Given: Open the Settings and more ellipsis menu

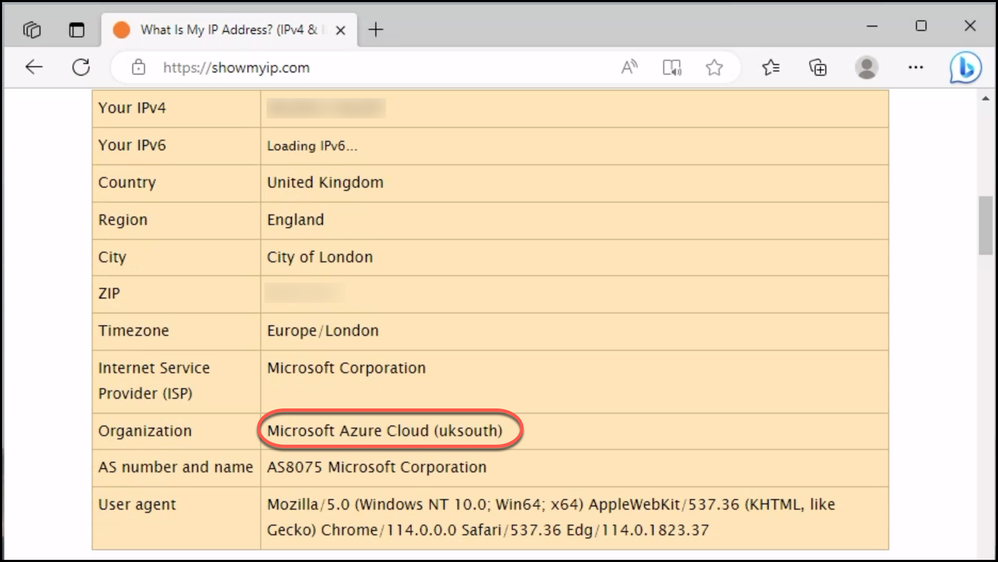Looking at the screenshot, I should coord(915,67).
